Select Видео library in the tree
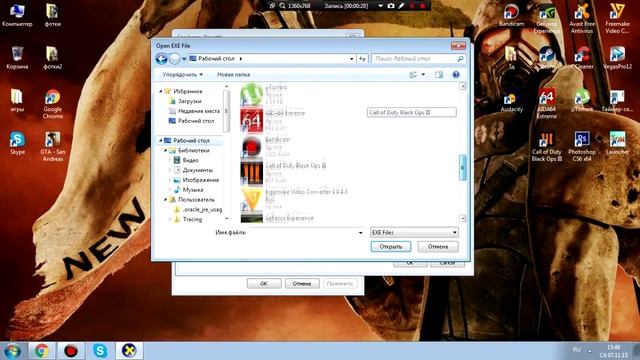640x360 pixels. pos(190,160)
